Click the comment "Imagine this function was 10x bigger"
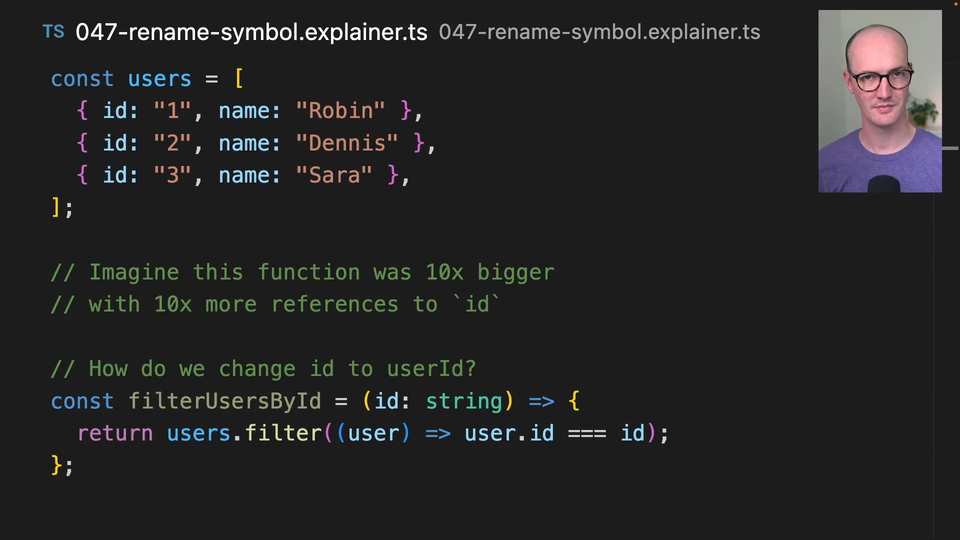The width and height of the screenshot is (960, 540). point(302,272)
